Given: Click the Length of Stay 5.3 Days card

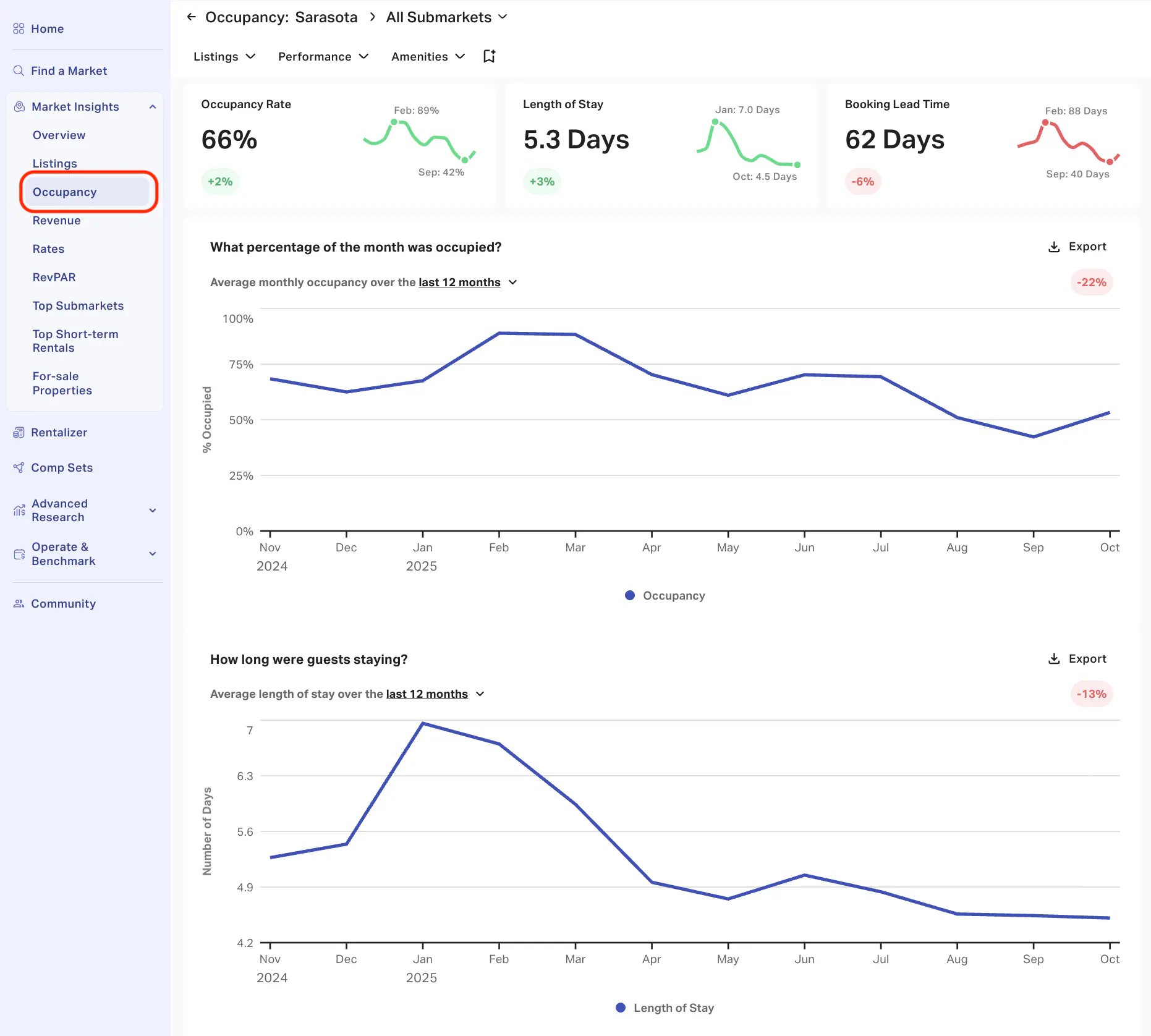Looking at the screenshot, I should [661, 146].
